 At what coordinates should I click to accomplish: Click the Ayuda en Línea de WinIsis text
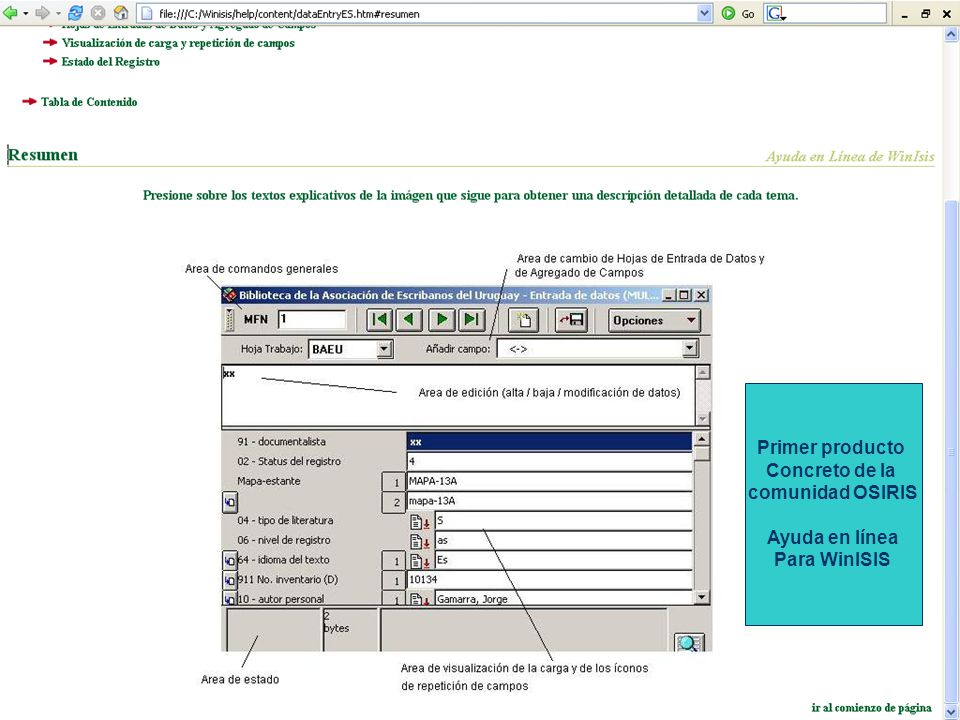(850, 157)
